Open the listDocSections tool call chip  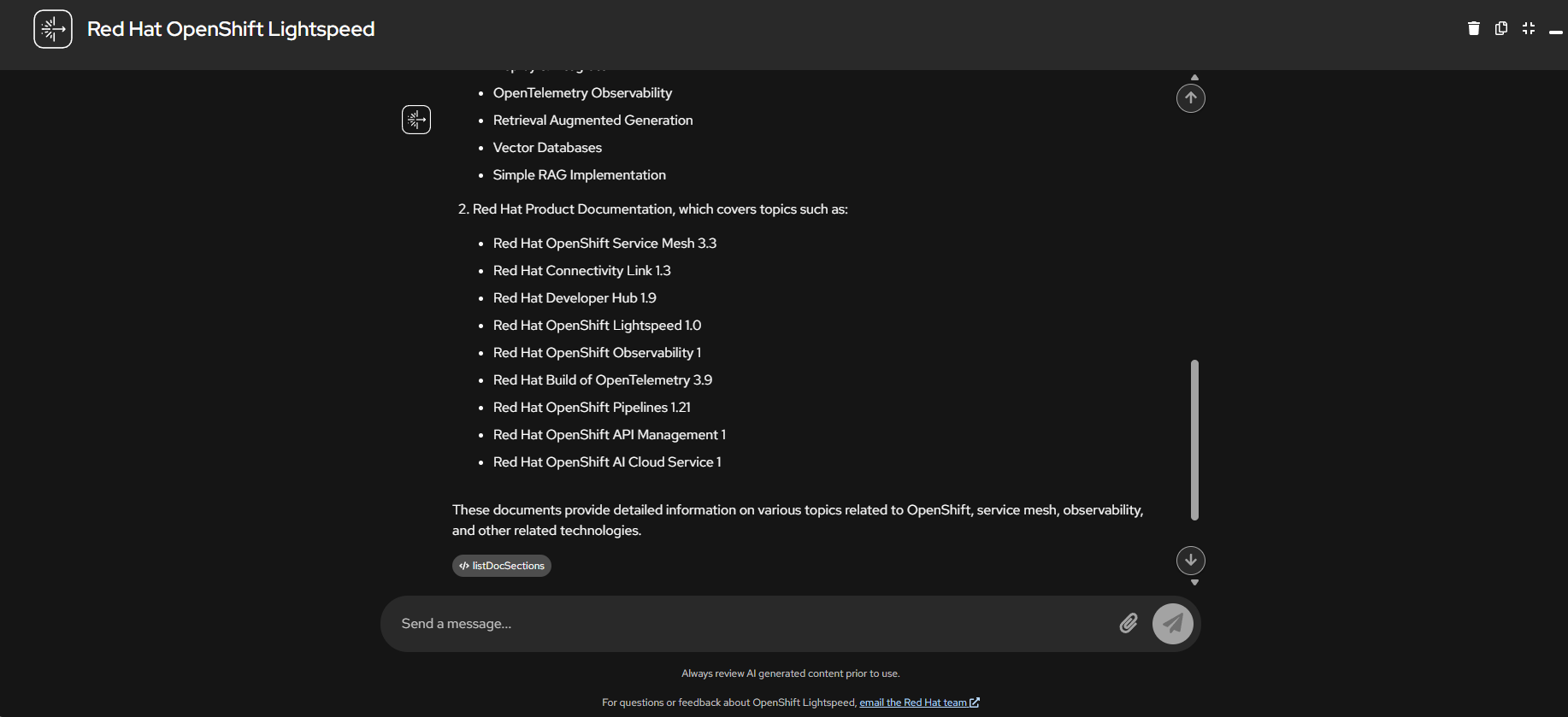(x=502, y=566)
